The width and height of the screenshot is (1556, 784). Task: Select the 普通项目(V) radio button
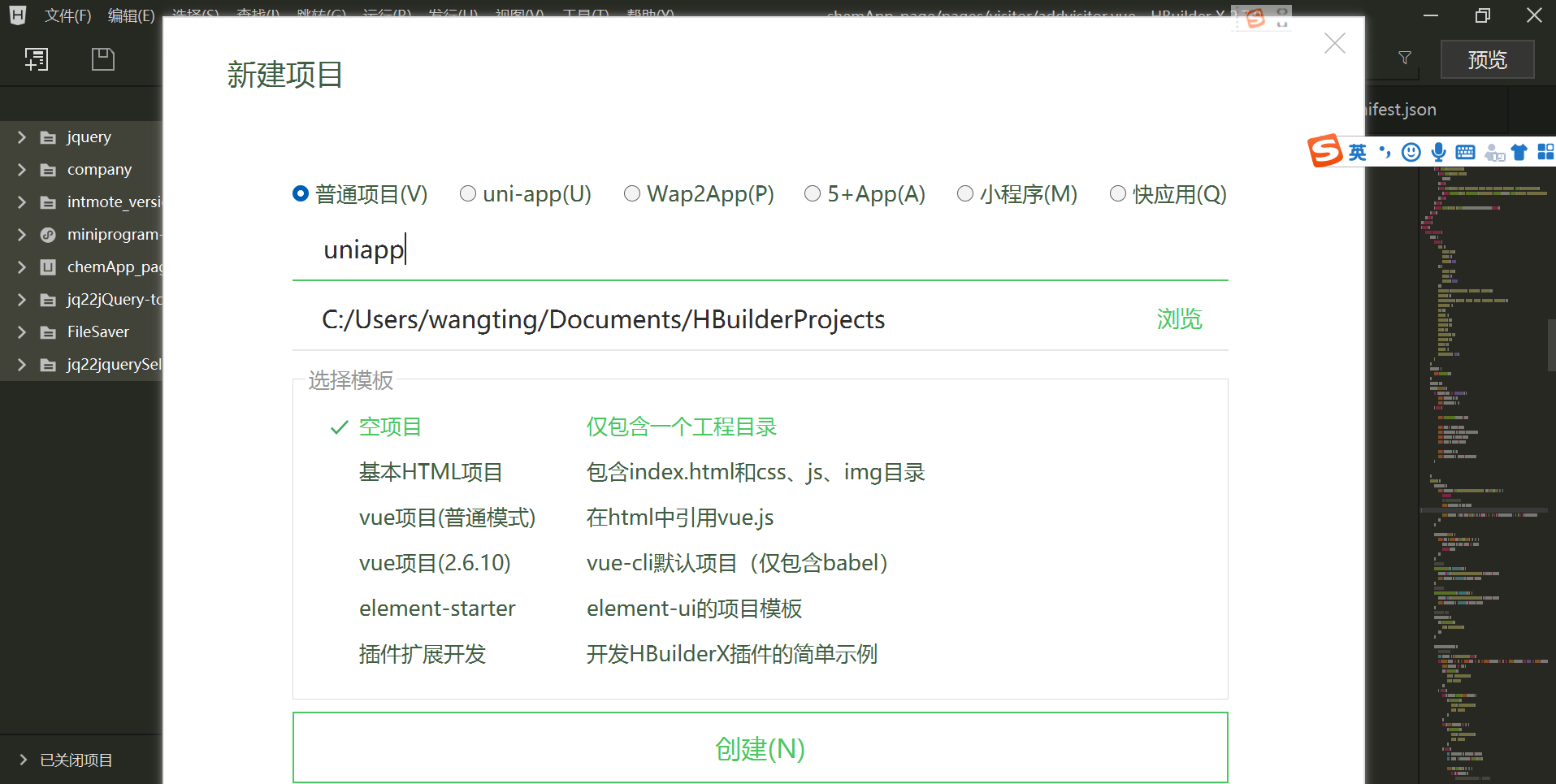coord(301,193)
